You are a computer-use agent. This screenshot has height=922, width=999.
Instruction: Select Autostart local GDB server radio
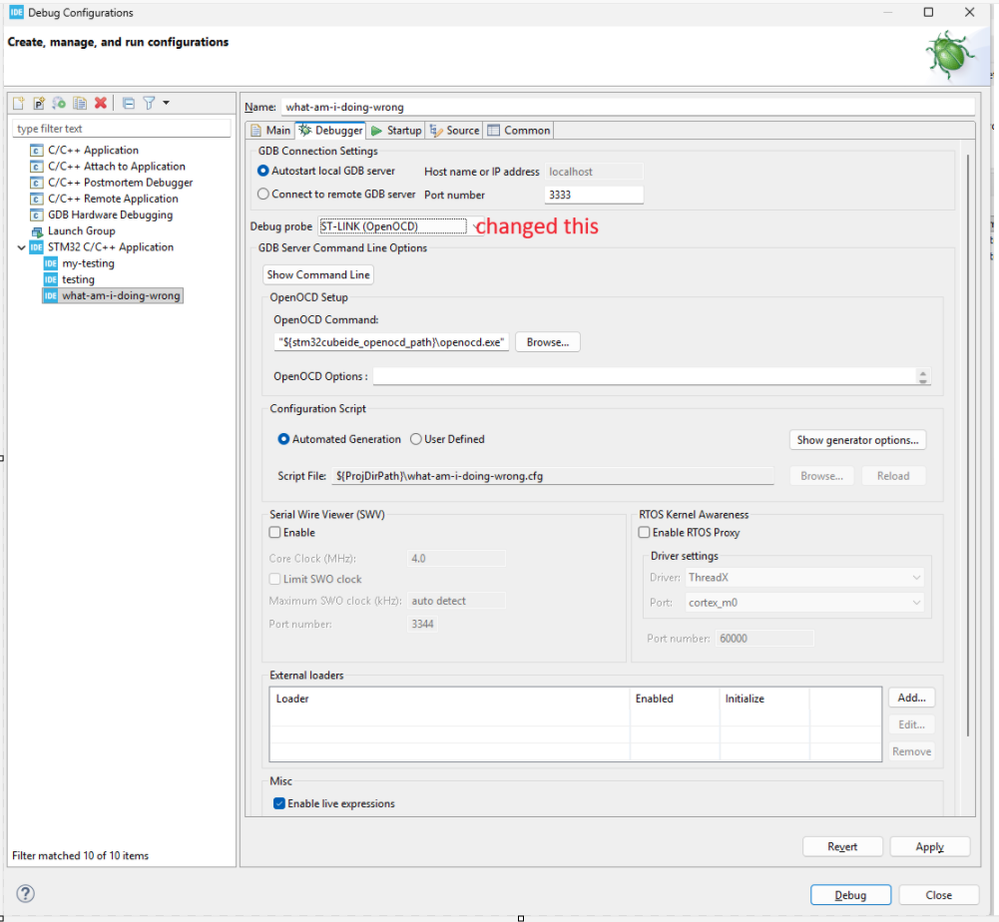coord(263,171)
